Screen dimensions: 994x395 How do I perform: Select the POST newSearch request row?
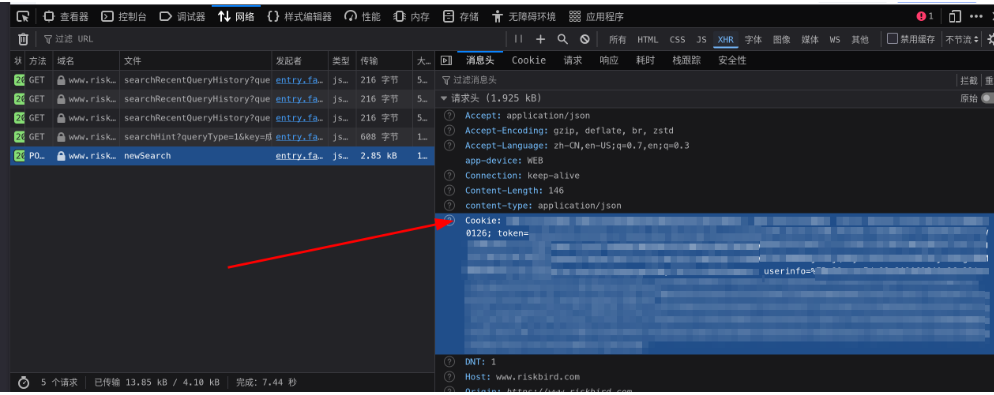coord(223,155)
